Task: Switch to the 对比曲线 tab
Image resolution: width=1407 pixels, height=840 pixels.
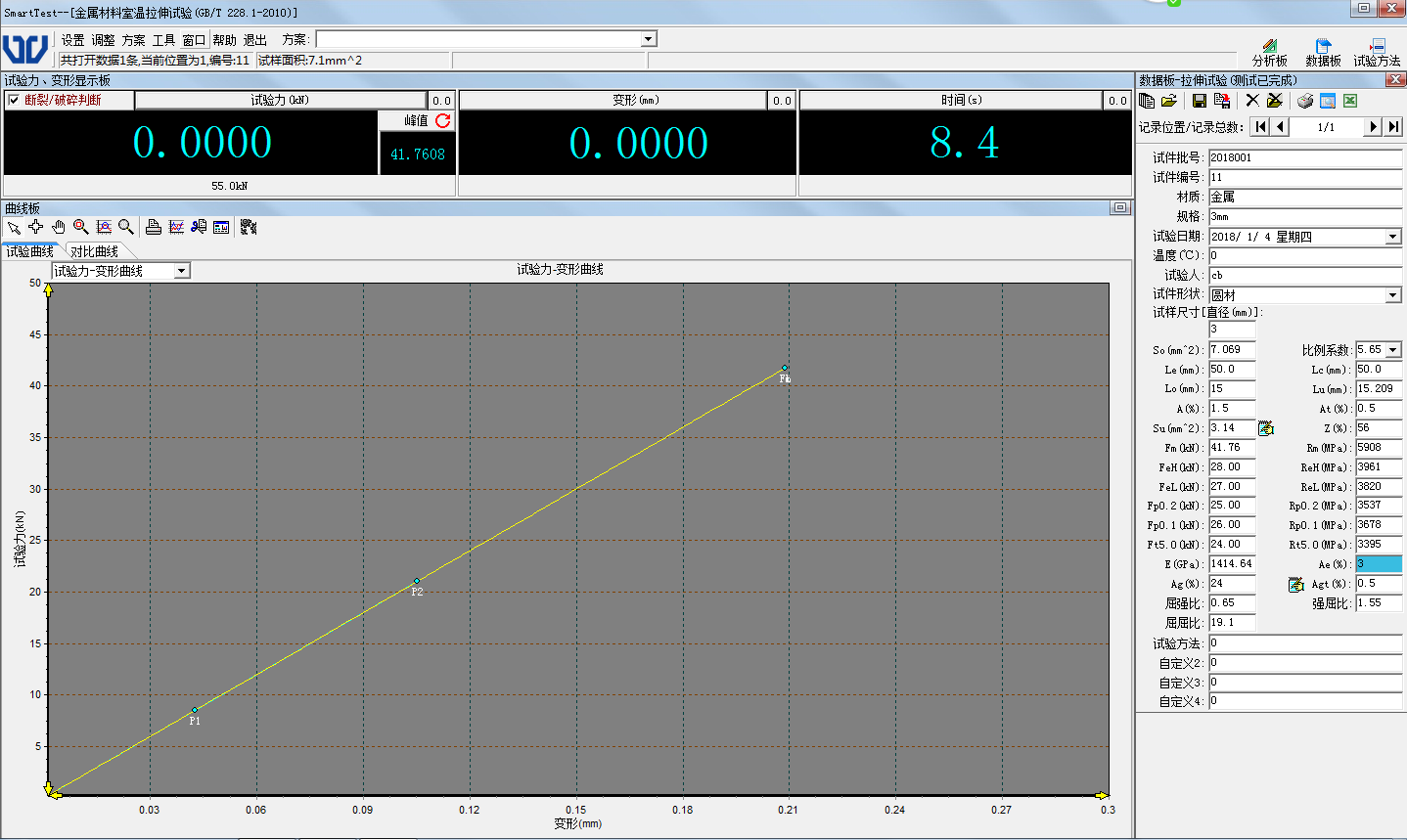Action: pos(94,251)
